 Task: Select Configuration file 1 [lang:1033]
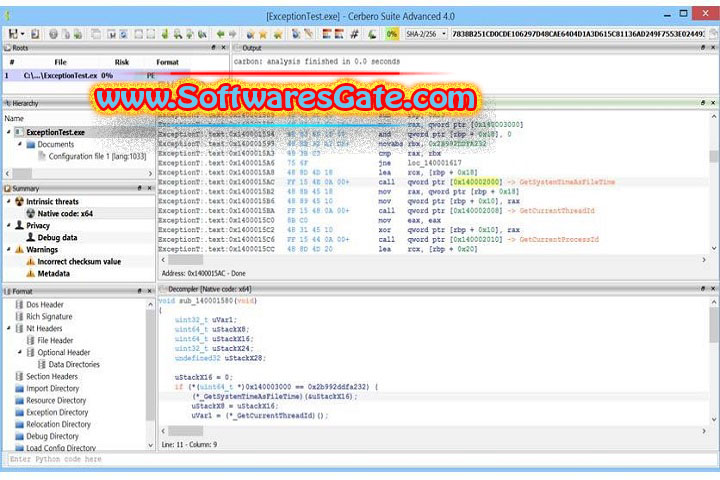[x=97, y=156]
